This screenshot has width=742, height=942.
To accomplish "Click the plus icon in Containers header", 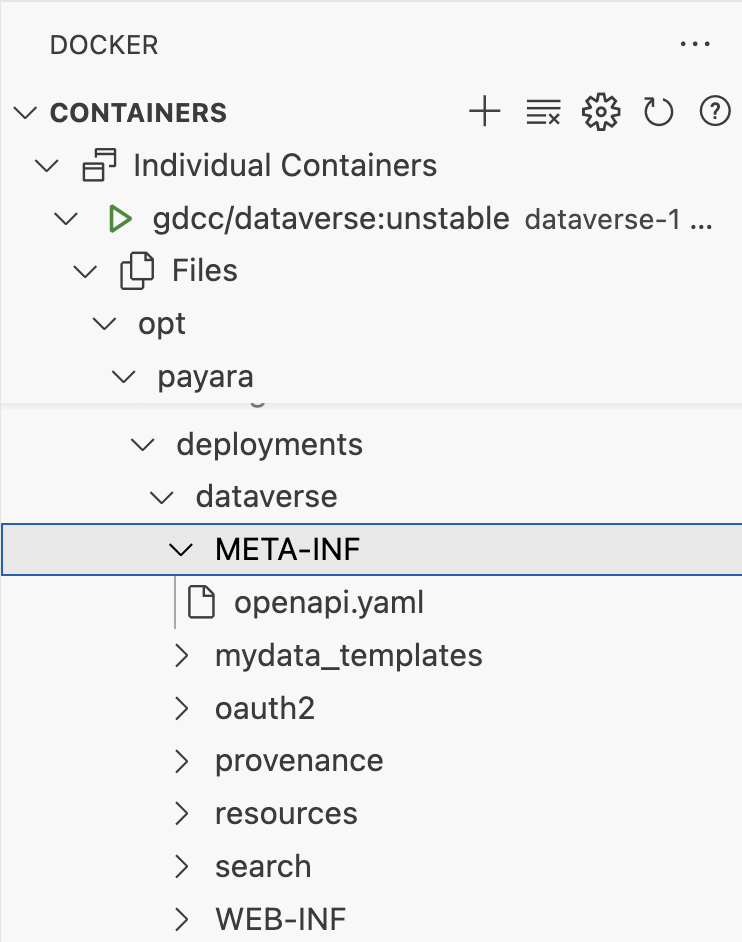I will (x=484, y=112).
